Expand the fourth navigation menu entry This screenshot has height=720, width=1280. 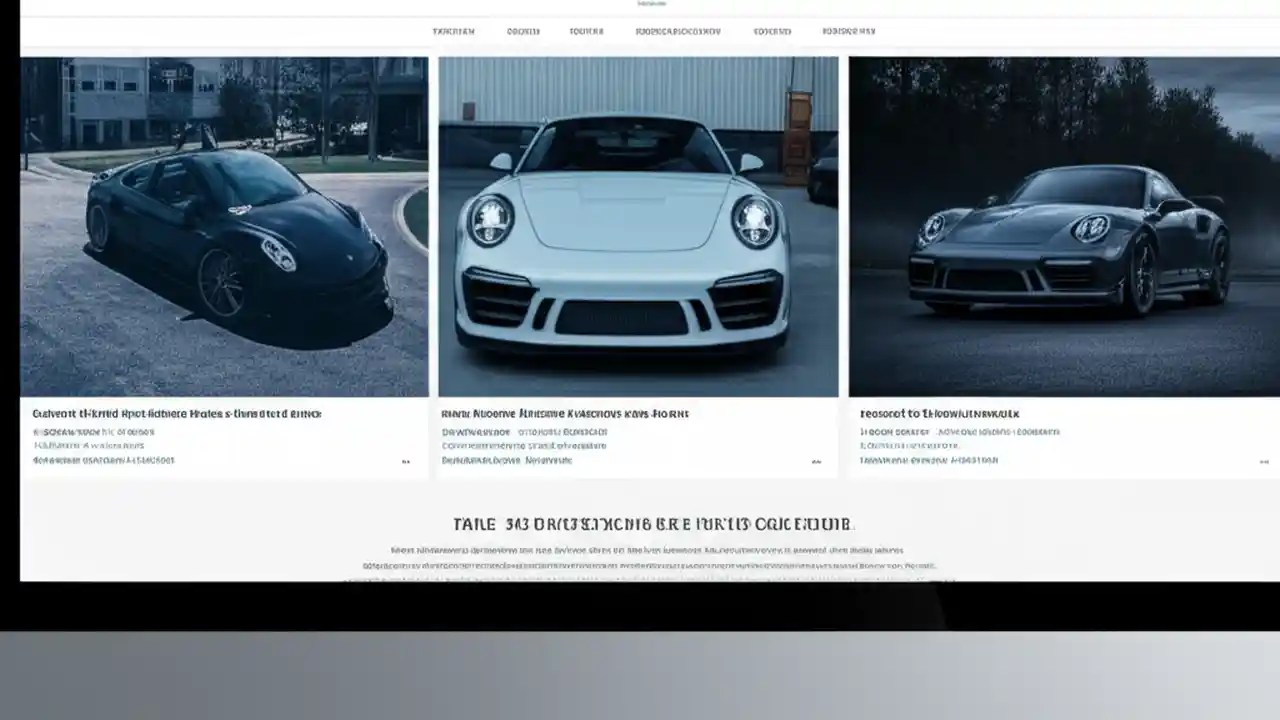680,31
